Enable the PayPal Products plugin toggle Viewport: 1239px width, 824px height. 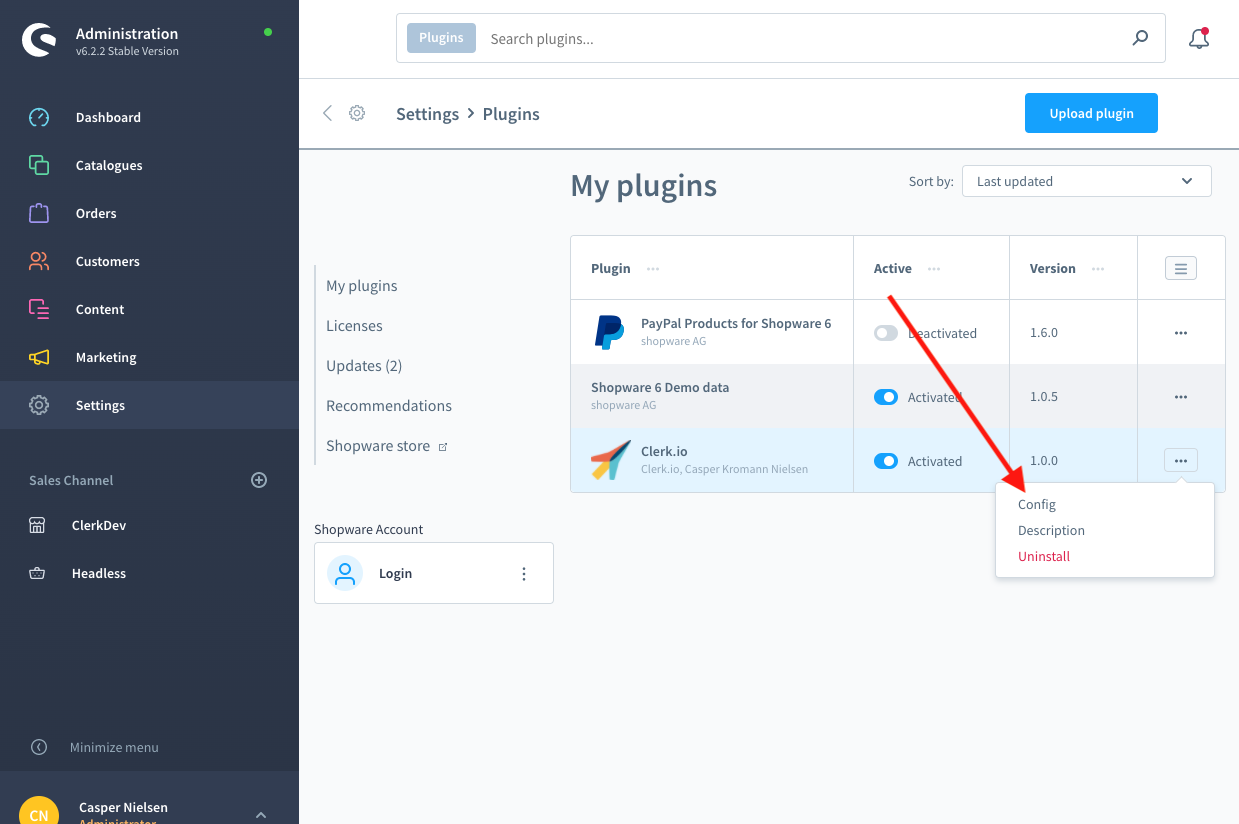(x=886, y=333)
